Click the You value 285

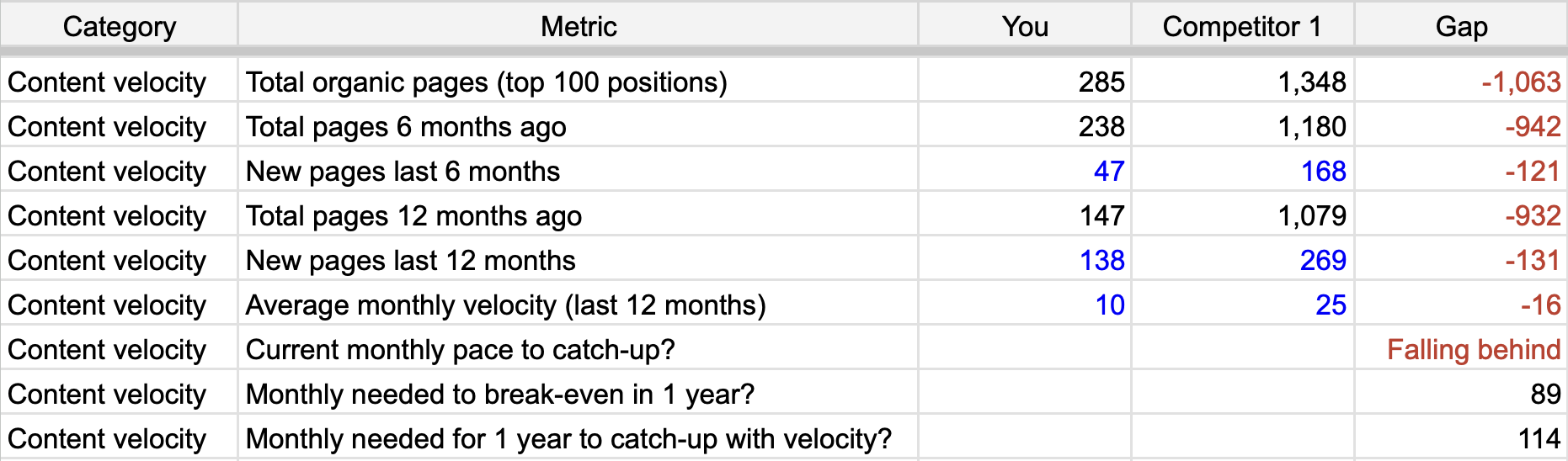tap(1101, 82)
